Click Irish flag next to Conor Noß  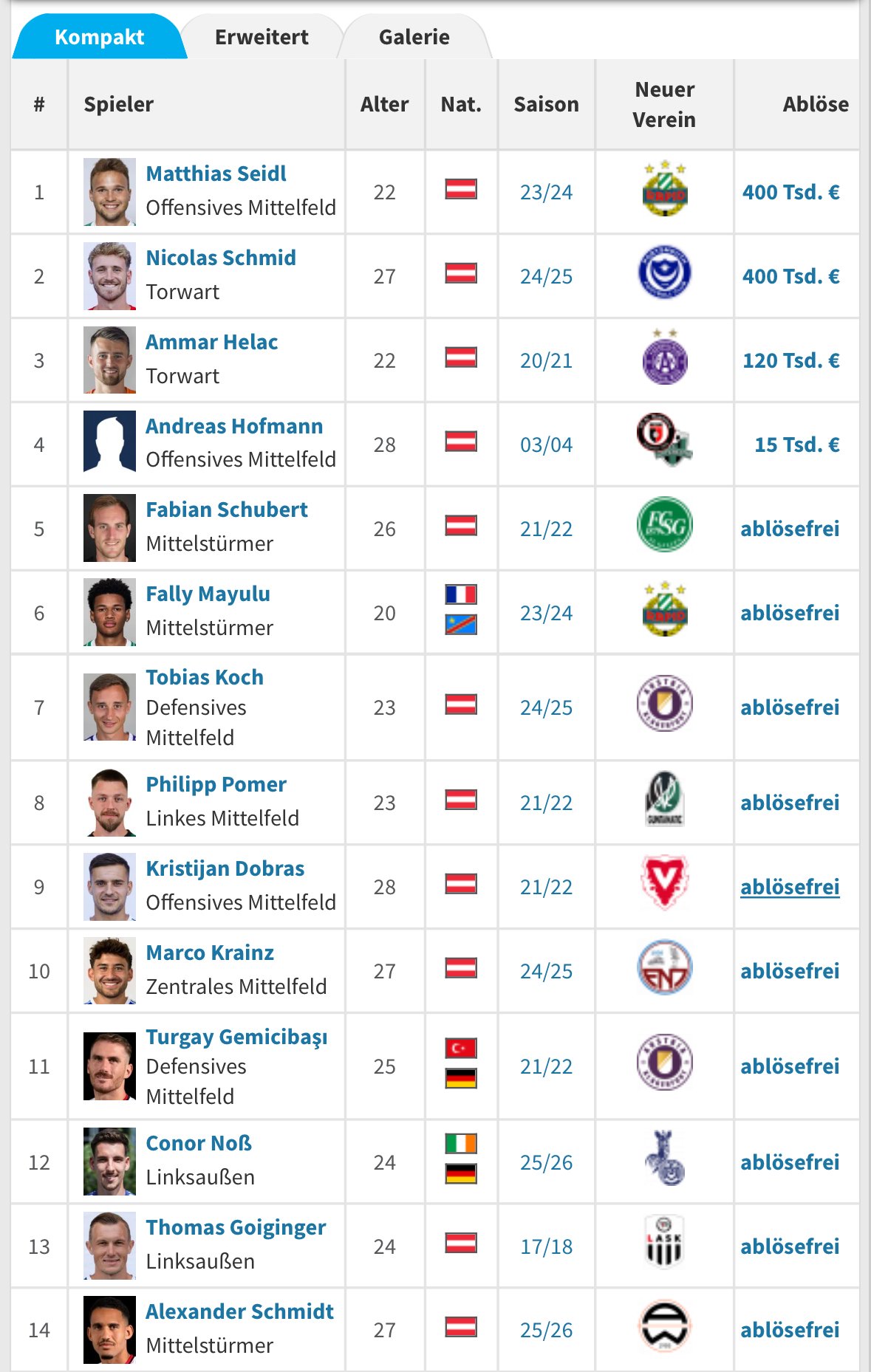coord(461,1144)
